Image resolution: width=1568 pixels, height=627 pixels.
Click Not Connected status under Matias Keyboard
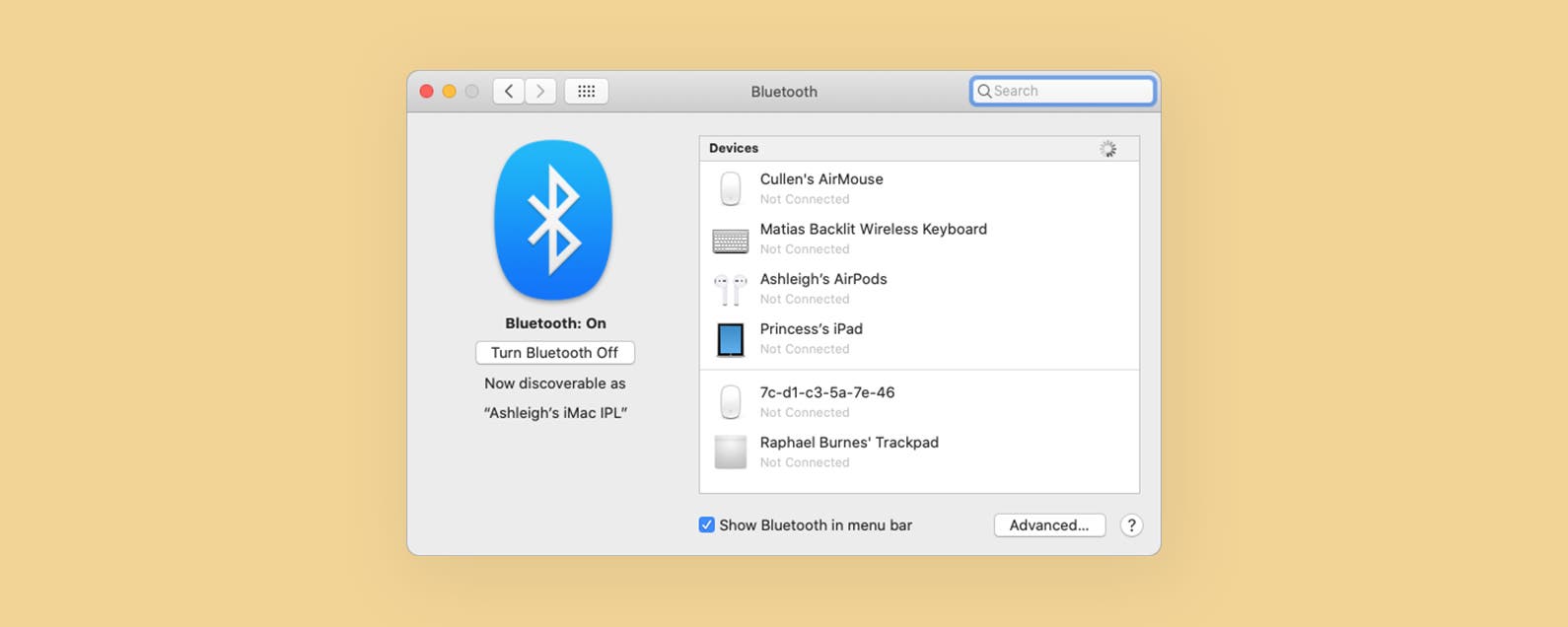[805, 249]
